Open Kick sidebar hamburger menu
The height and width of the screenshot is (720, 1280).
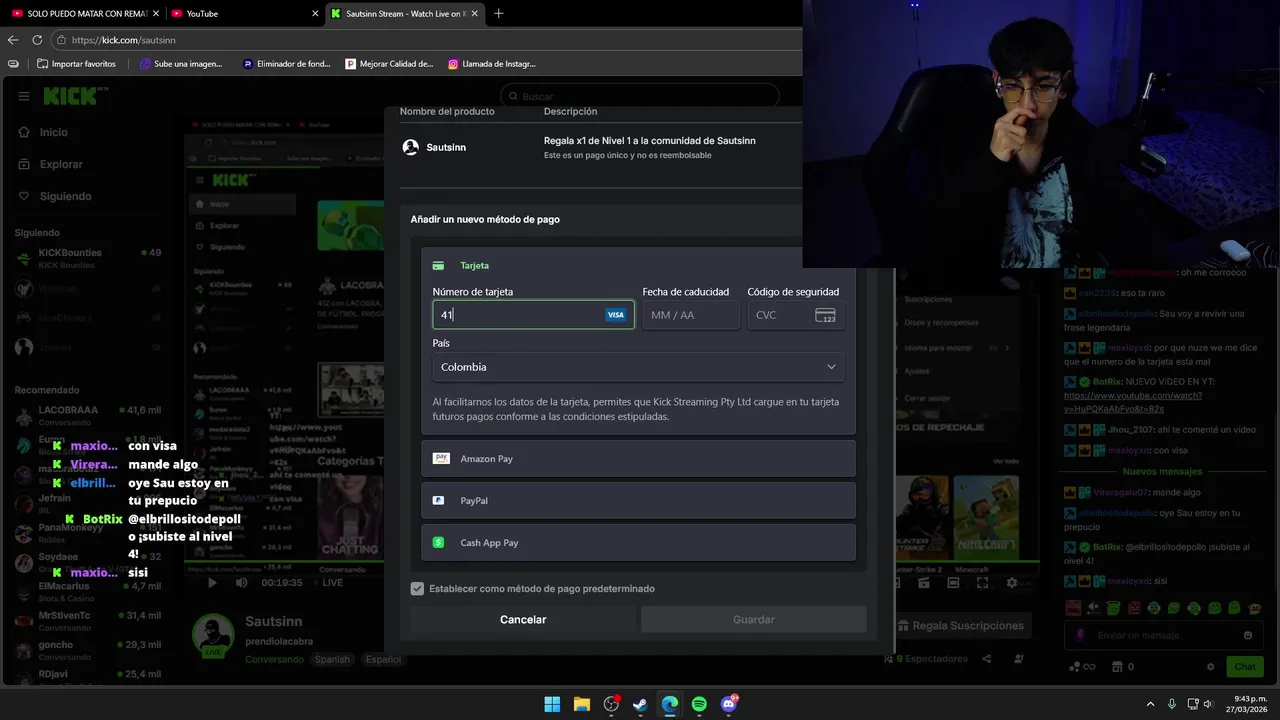coord(23,96)
